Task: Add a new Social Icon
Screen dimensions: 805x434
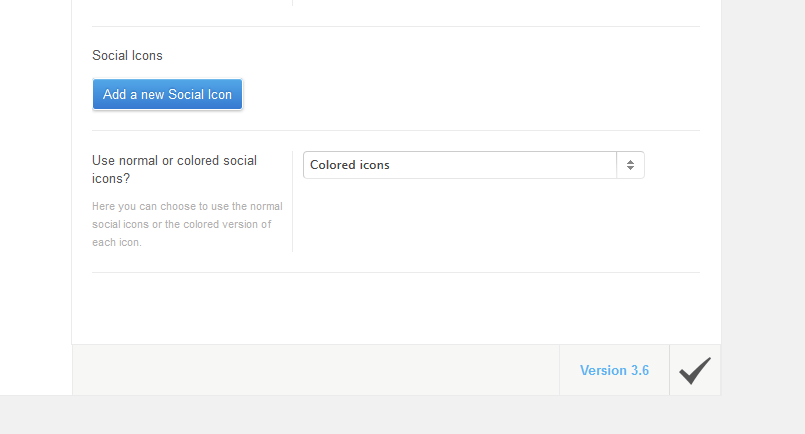Action: 167,95
